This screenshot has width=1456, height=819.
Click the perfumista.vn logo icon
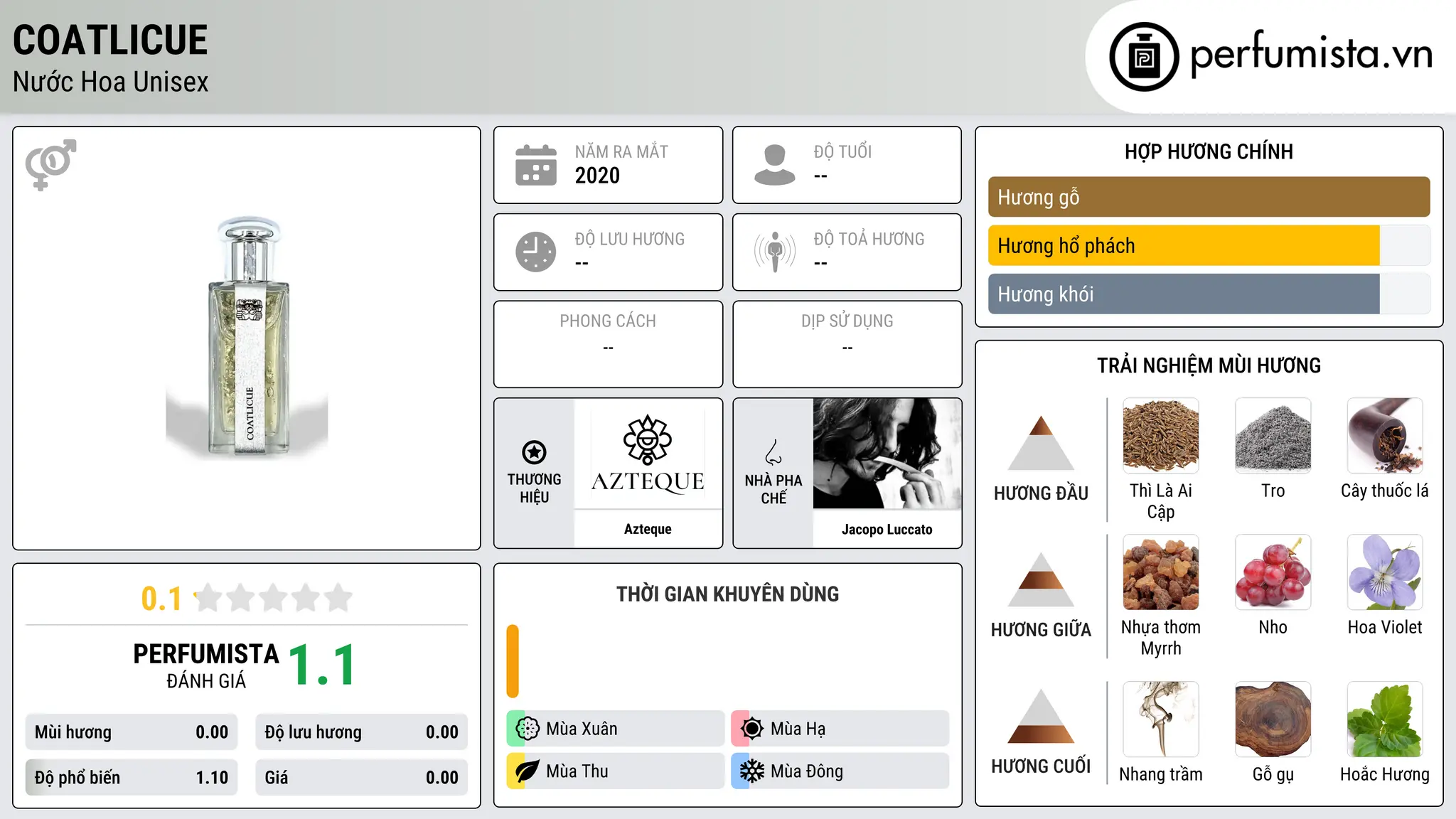1144,57
